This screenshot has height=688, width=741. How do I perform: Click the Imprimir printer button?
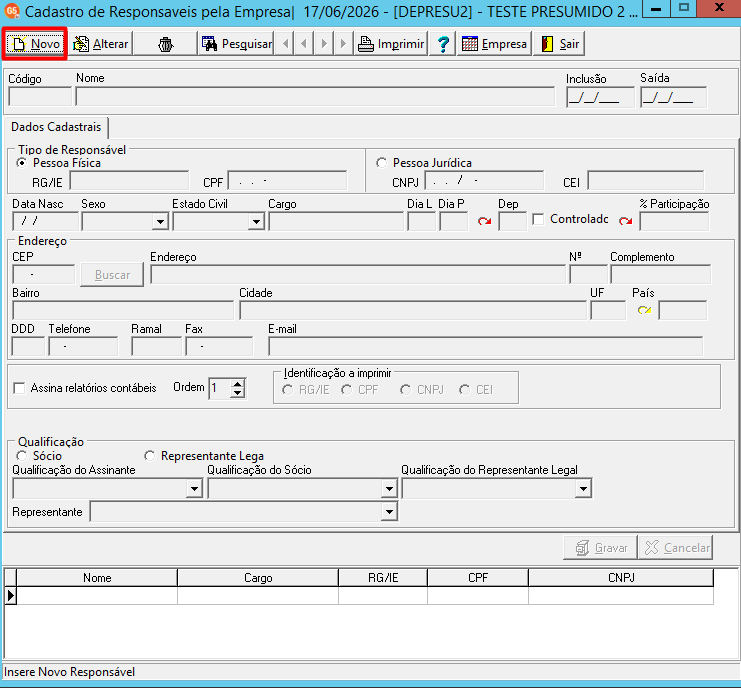click(x=391, y=44)
